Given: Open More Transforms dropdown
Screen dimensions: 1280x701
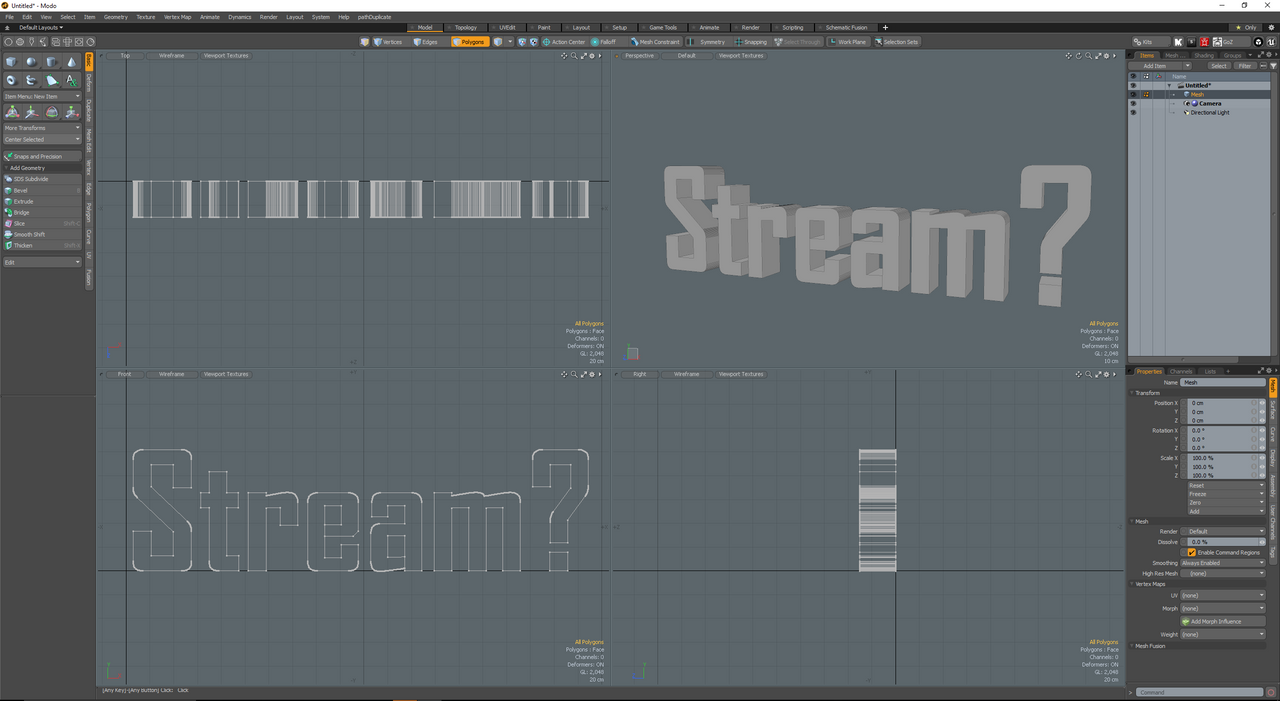Looking at the screenshot, I should tap(42, 128).
